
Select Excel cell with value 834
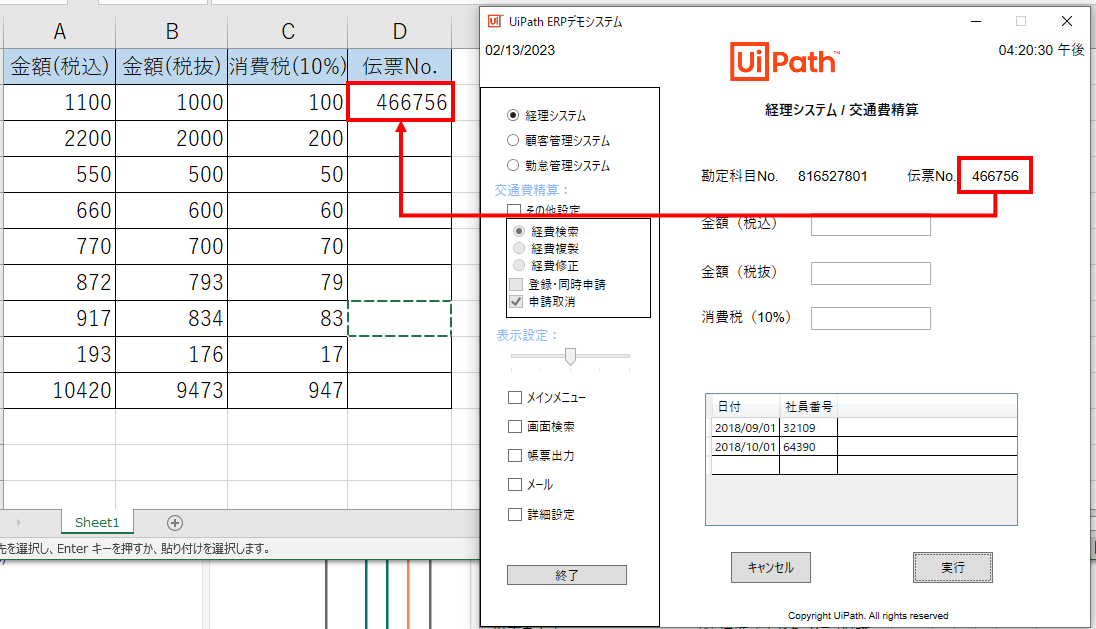click(x=172, y=318)
